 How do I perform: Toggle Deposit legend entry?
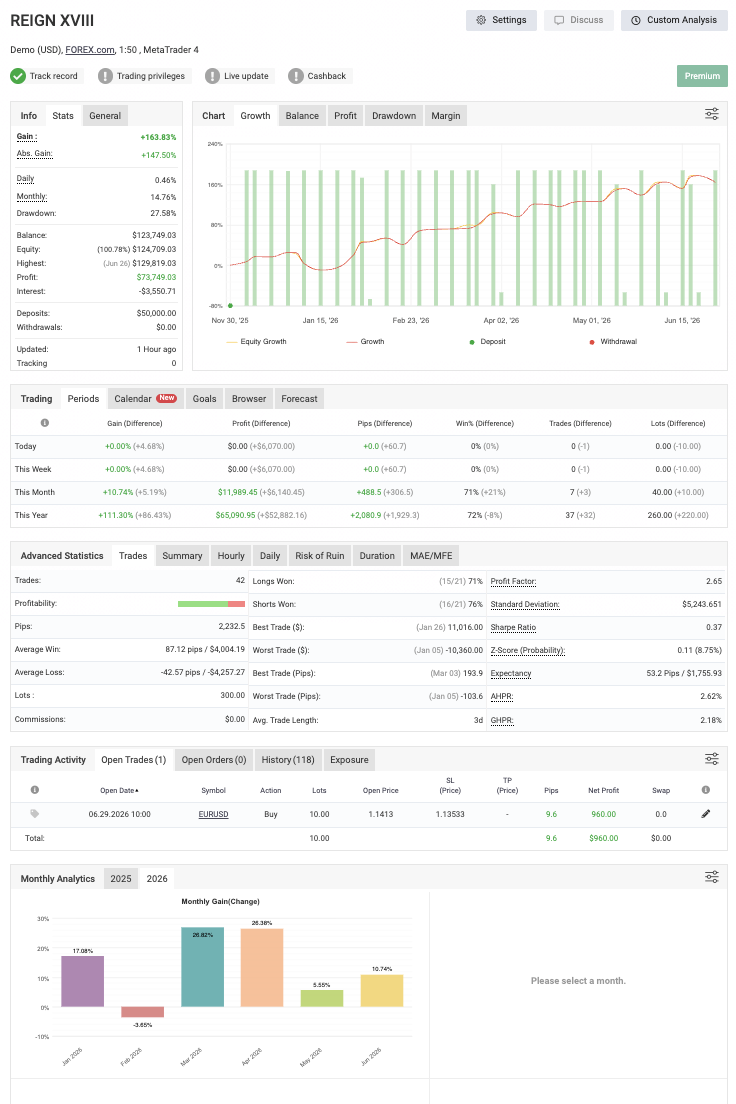point(487,341)
